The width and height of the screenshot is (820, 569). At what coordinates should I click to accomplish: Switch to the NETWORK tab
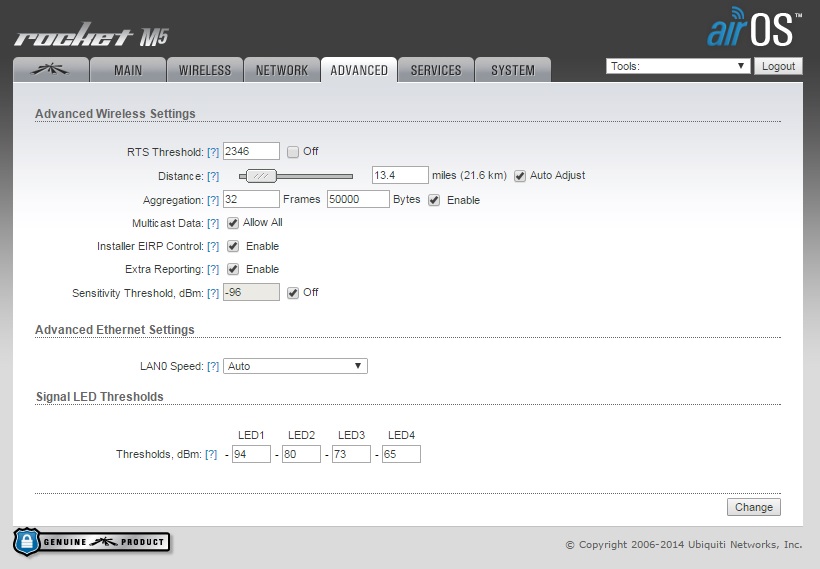click(x=281, y=70)
